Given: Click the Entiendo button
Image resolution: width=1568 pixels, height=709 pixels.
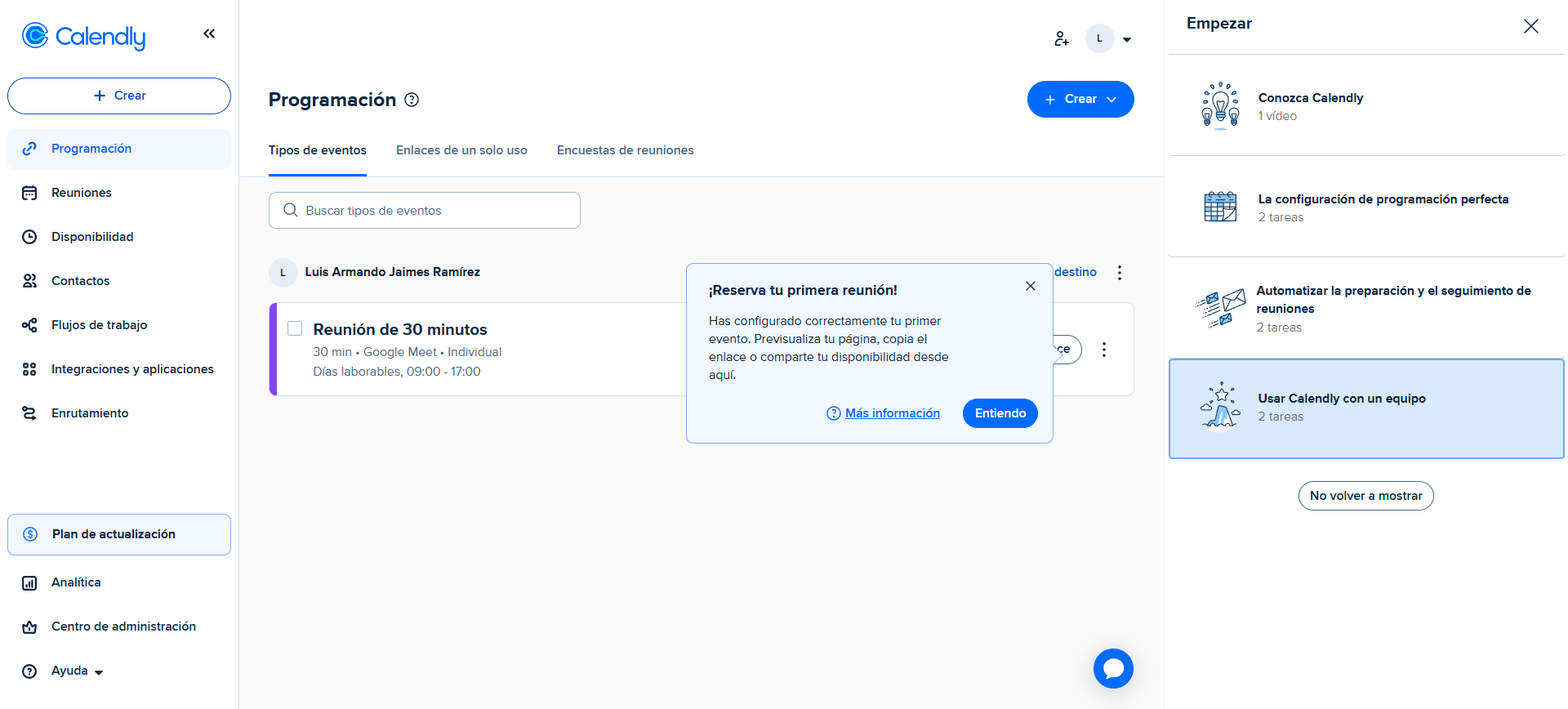Looking at the screenshot, I should coord(1000,413).
